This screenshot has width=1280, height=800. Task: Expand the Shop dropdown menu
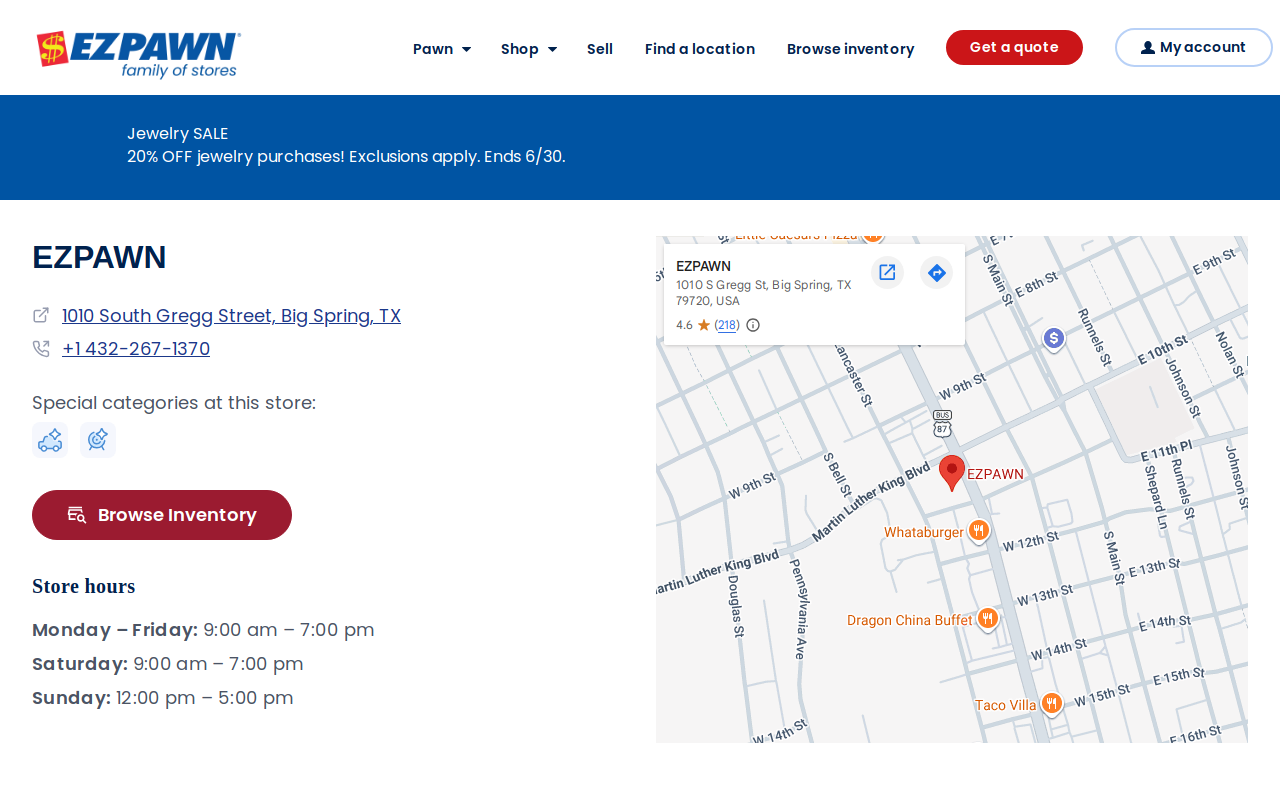tap(529, 49)
